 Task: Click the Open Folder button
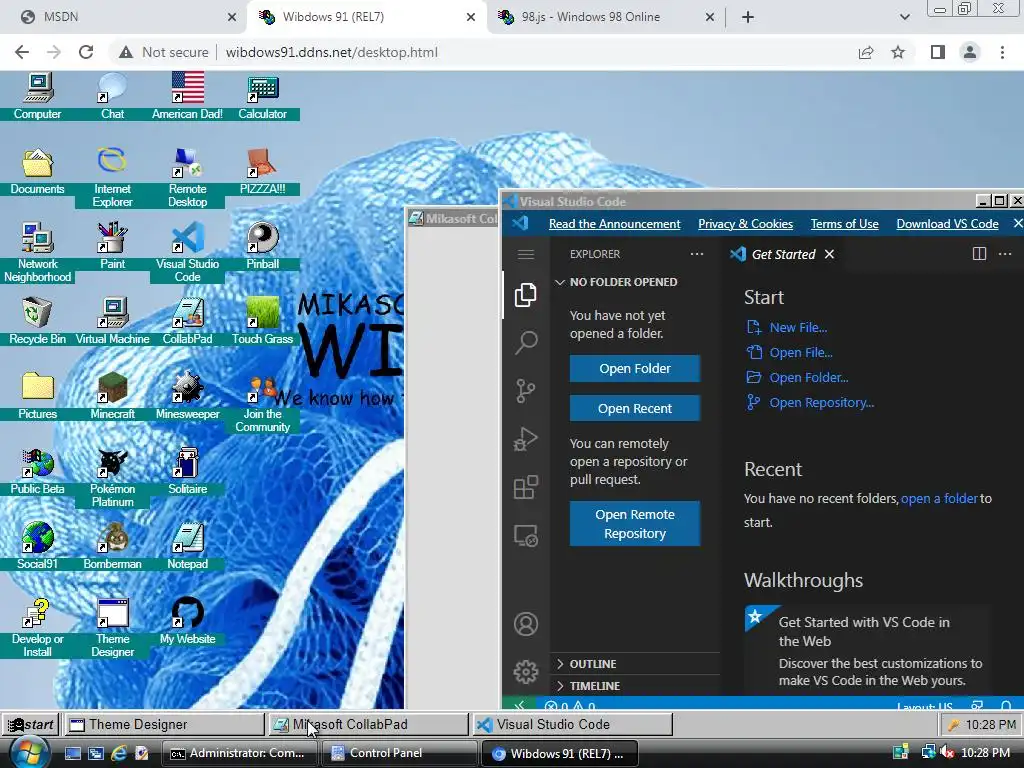point(635,368)
